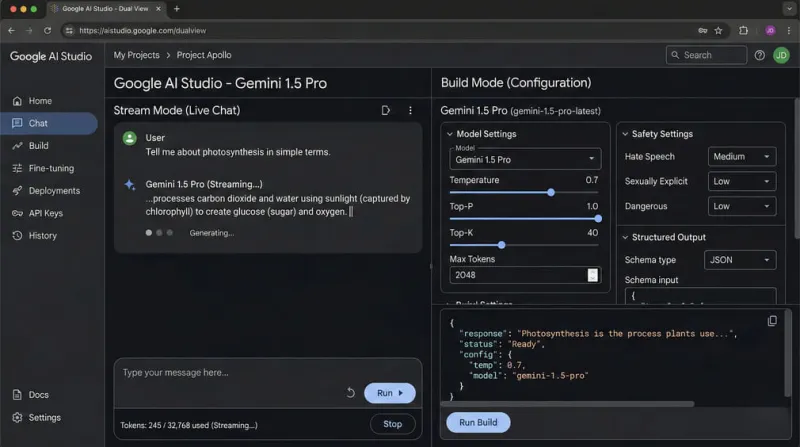Open API Keys page
The width and height of the screenshot is (800, 447).
tap(49, 213)
